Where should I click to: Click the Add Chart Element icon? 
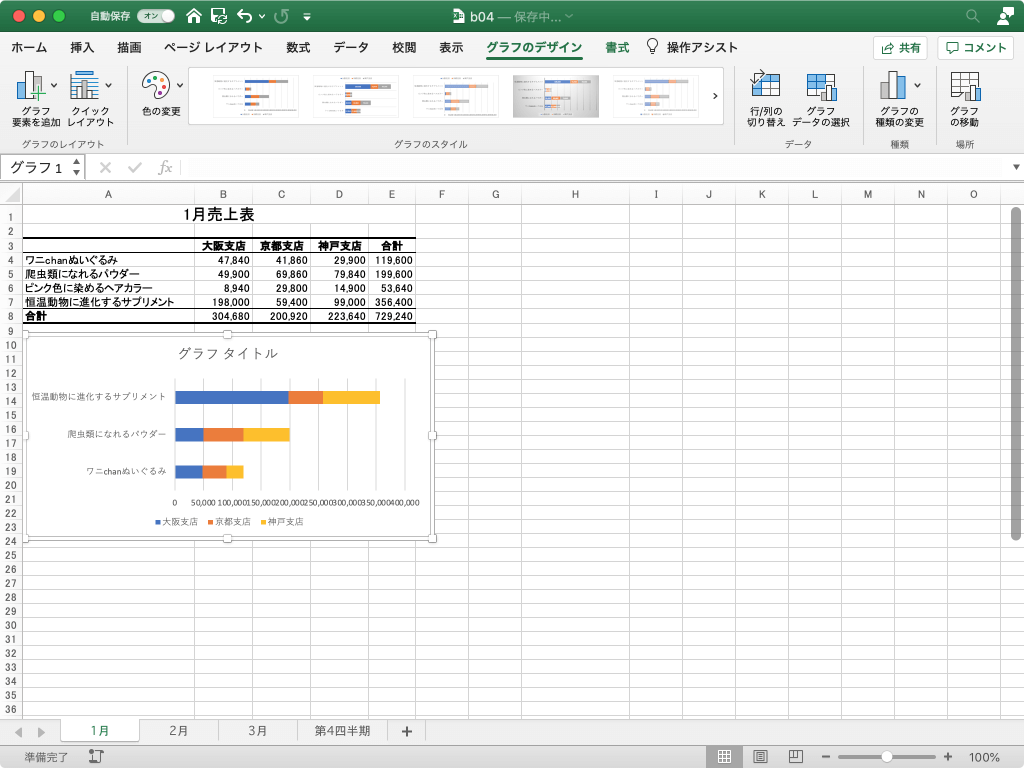coord(30,86)
